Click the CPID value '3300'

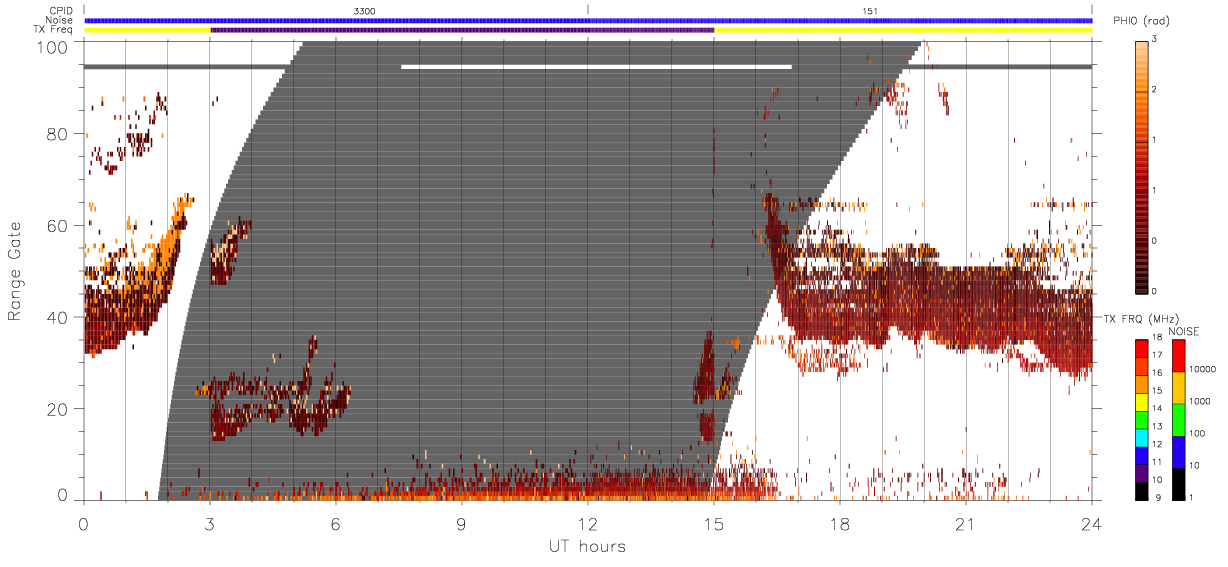[x=365, y=9]
